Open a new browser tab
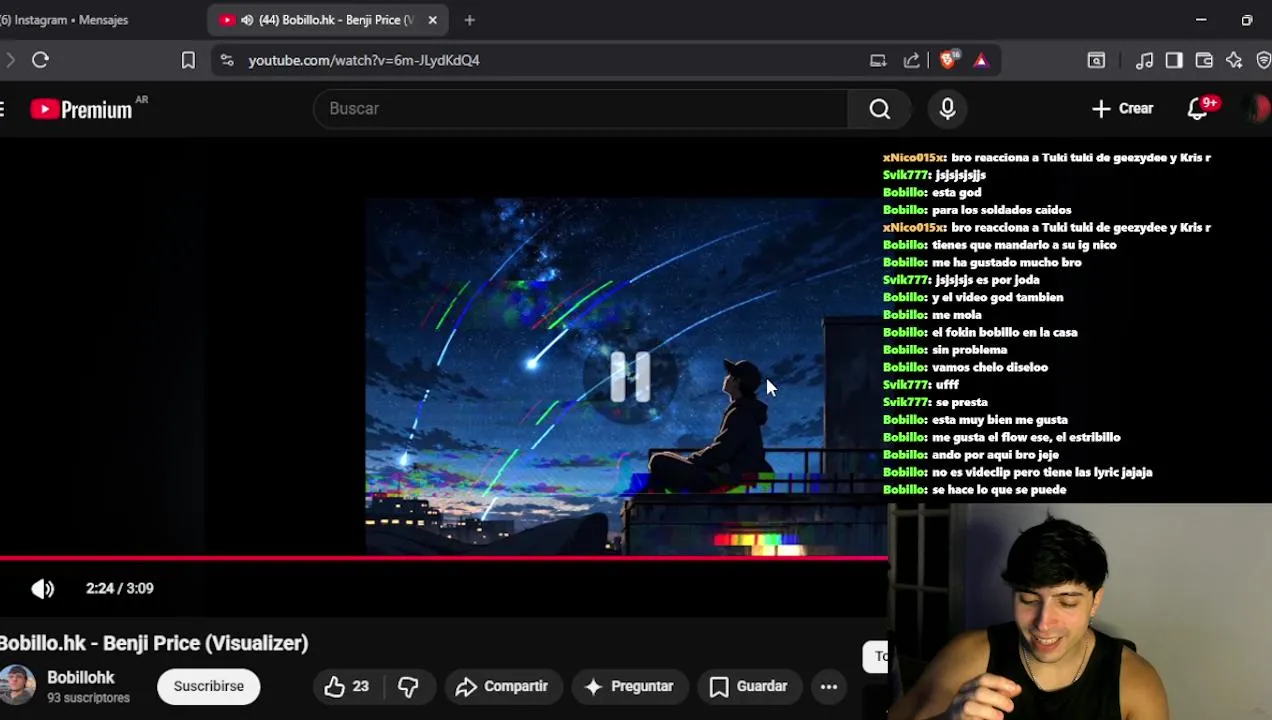Screen dimensions: 1272x720 pos(469,20)
